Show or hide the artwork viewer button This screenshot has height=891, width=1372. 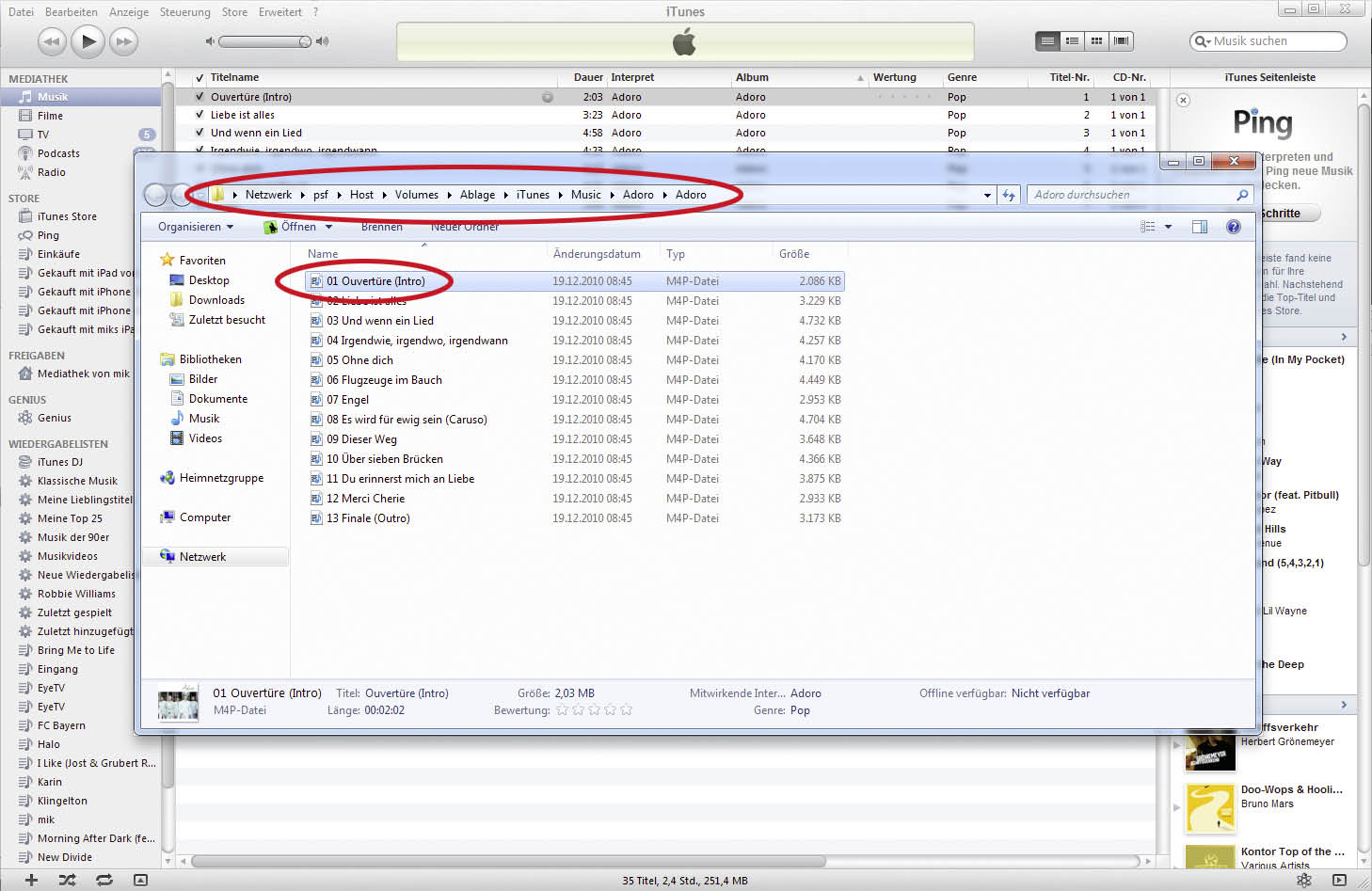point(140,880)
